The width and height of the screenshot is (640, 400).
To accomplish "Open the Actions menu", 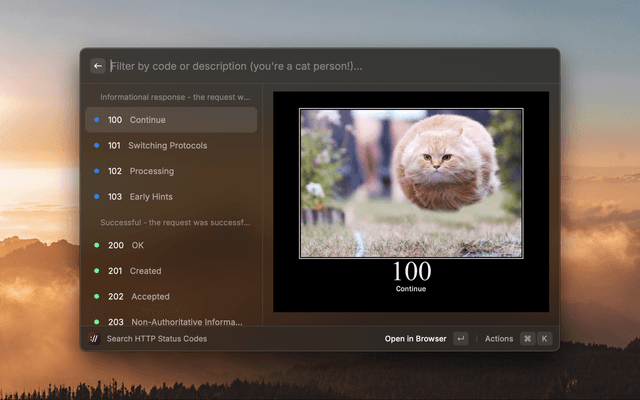I will point(499,339).
